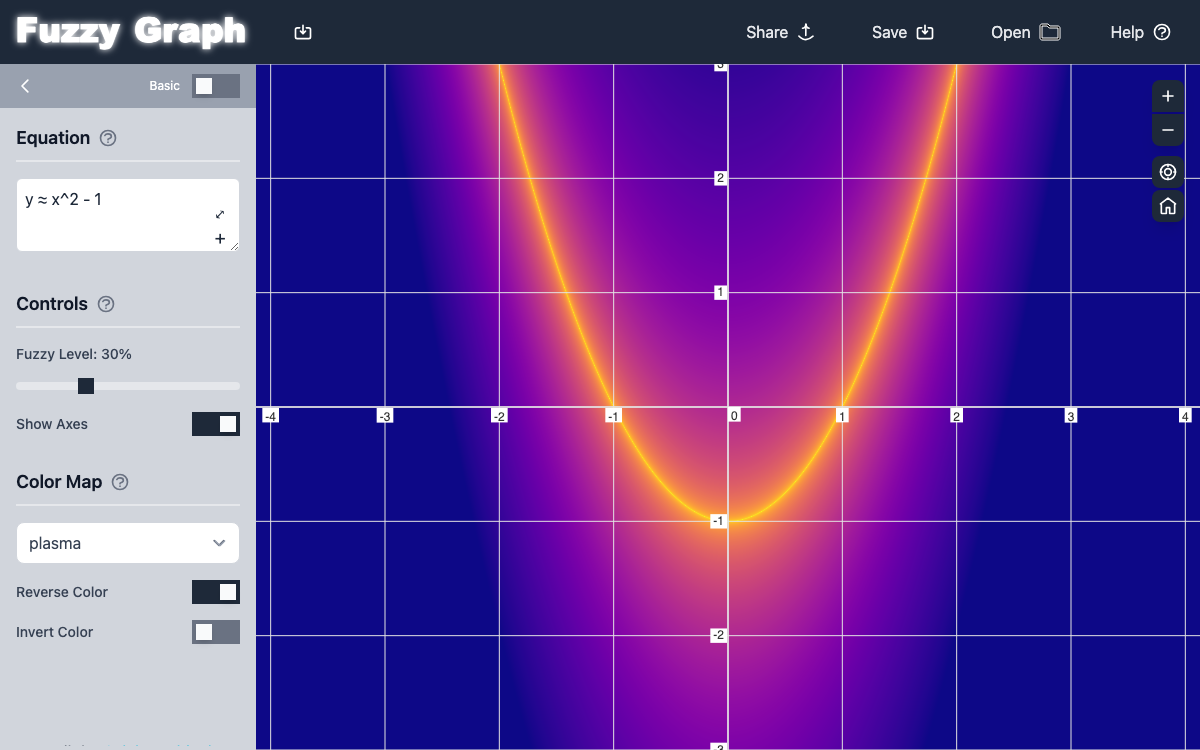Click the recenter target icon
This screenshot has width=1200, height=750.
point(1168,173)
